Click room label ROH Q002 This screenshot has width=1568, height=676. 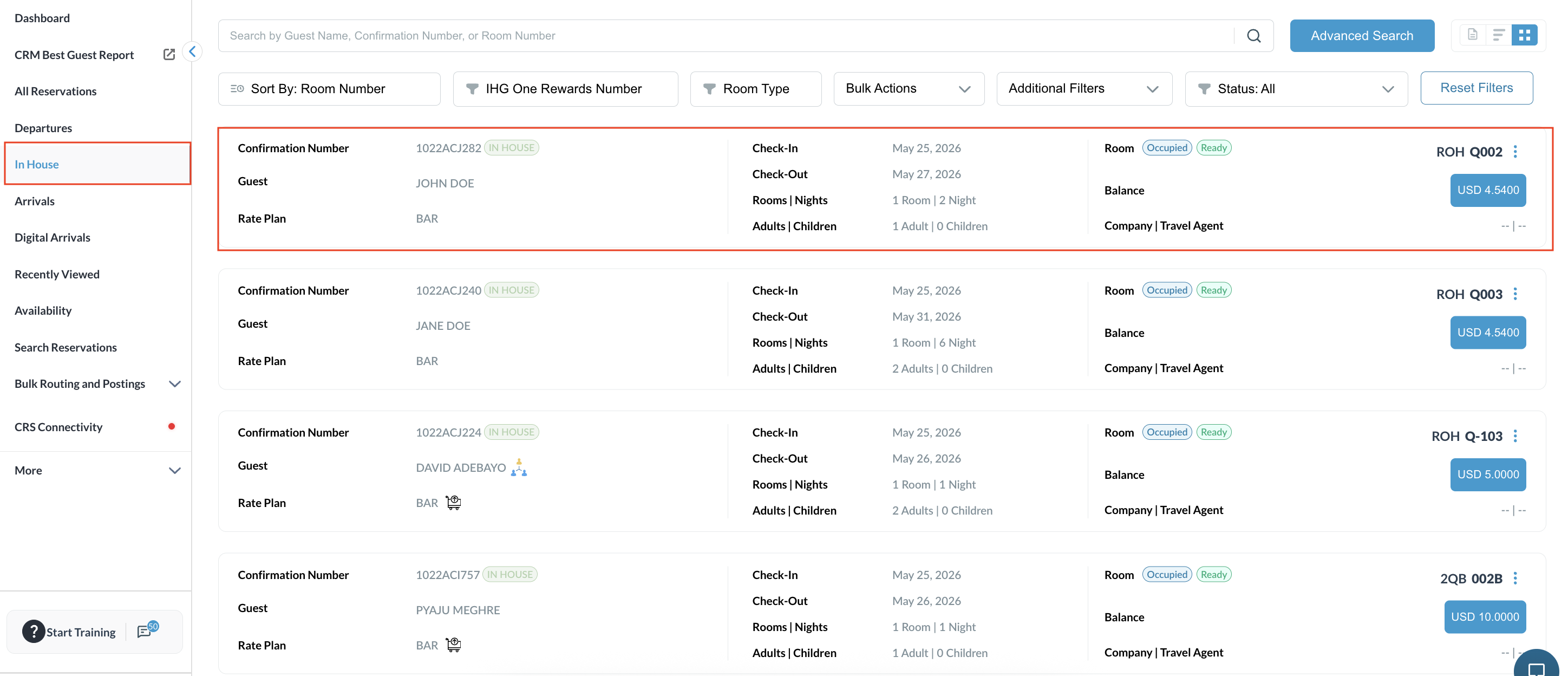tap(1469, 152)
